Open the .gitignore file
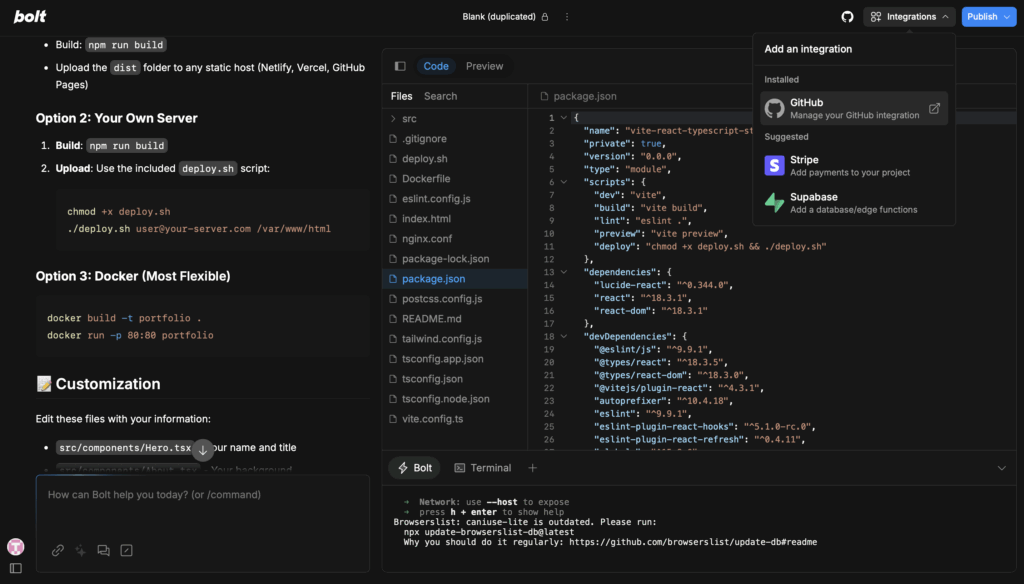Image resolution: width=1024 pixels, height=584 pixels. click(455, 138)
